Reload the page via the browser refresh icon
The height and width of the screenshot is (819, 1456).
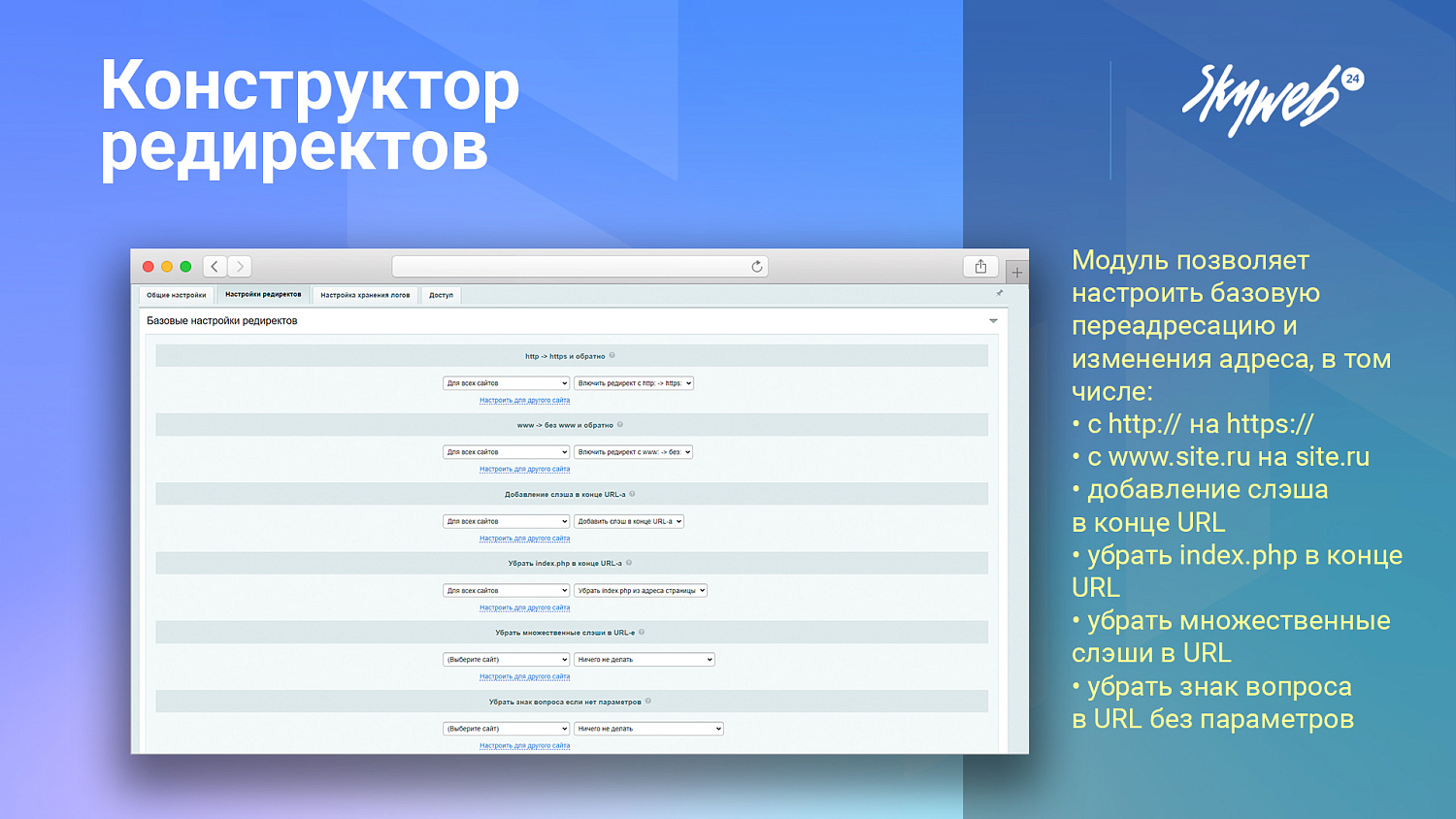757,266
